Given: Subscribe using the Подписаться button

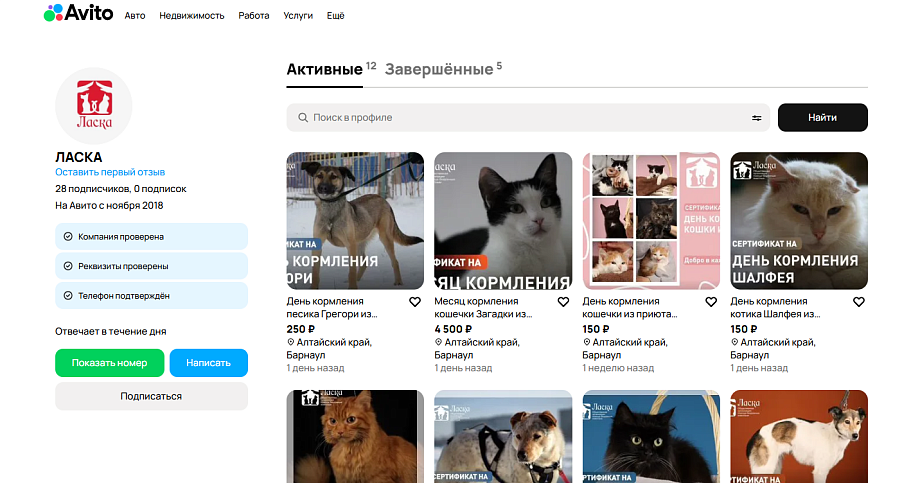Looking at the screenshot, I should point(151,396).
